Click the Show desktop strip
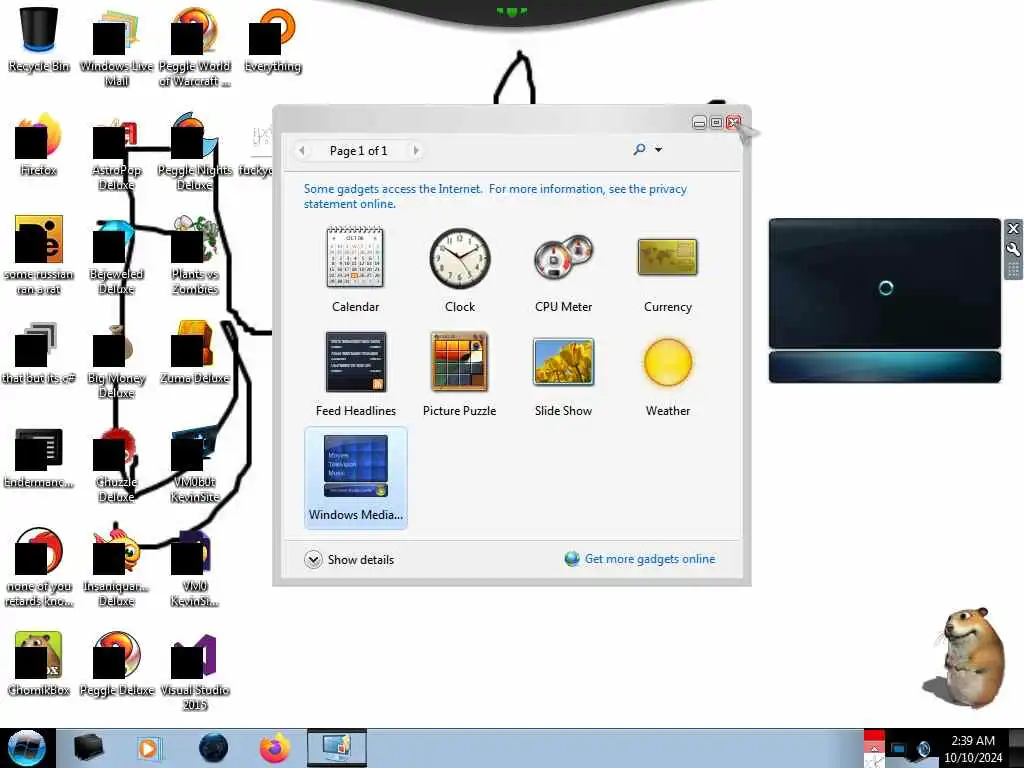Image resolution: width=1024 pixels, height=768 pixels. 1017,748
